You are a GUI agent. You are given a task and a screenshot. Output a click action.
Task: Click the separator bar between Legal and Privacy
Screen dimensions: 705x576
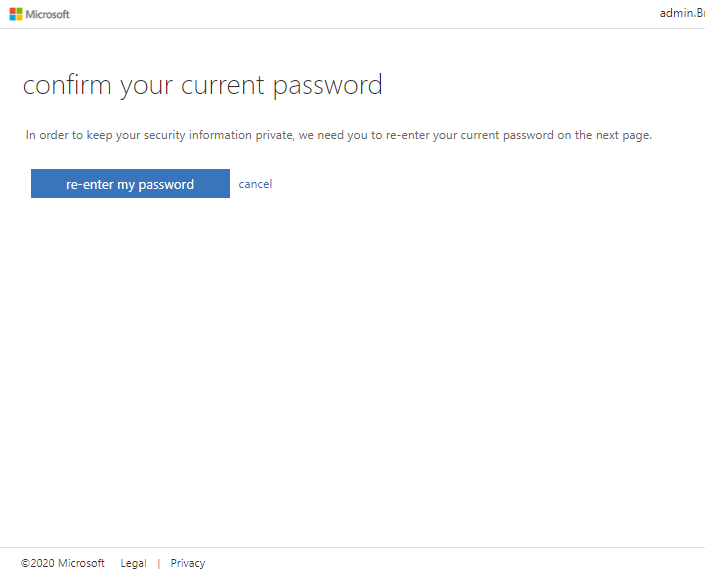tap(159, 563)
